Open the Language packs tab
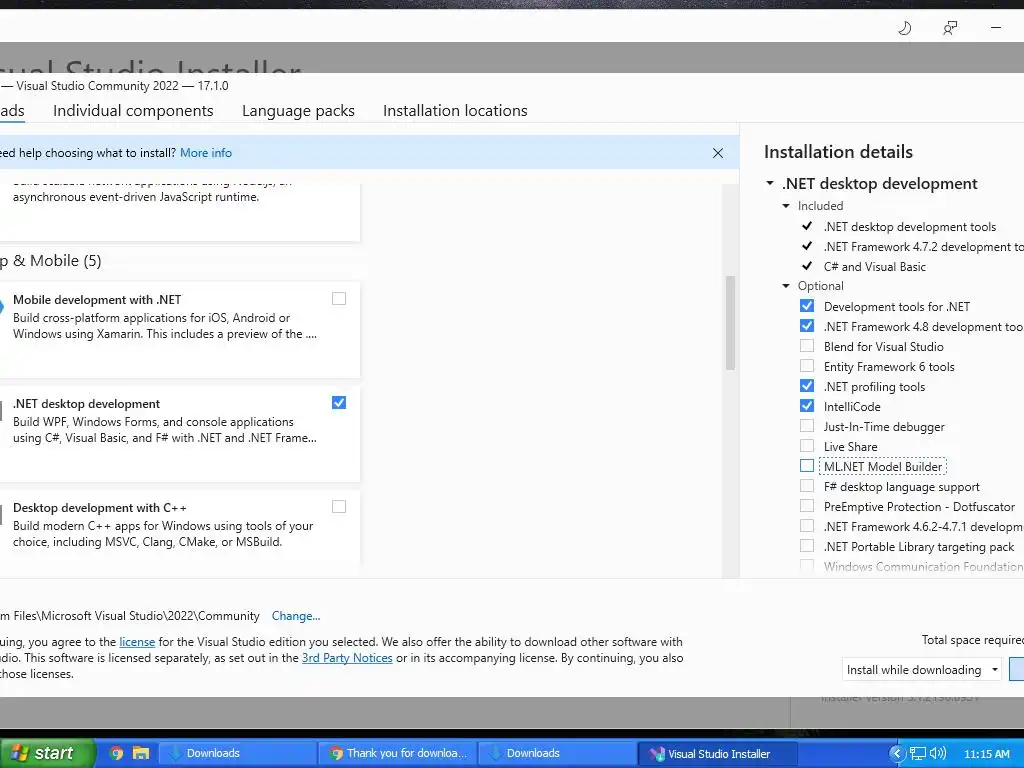Screen dimensions: 1024x768 (x=298, y=111)
